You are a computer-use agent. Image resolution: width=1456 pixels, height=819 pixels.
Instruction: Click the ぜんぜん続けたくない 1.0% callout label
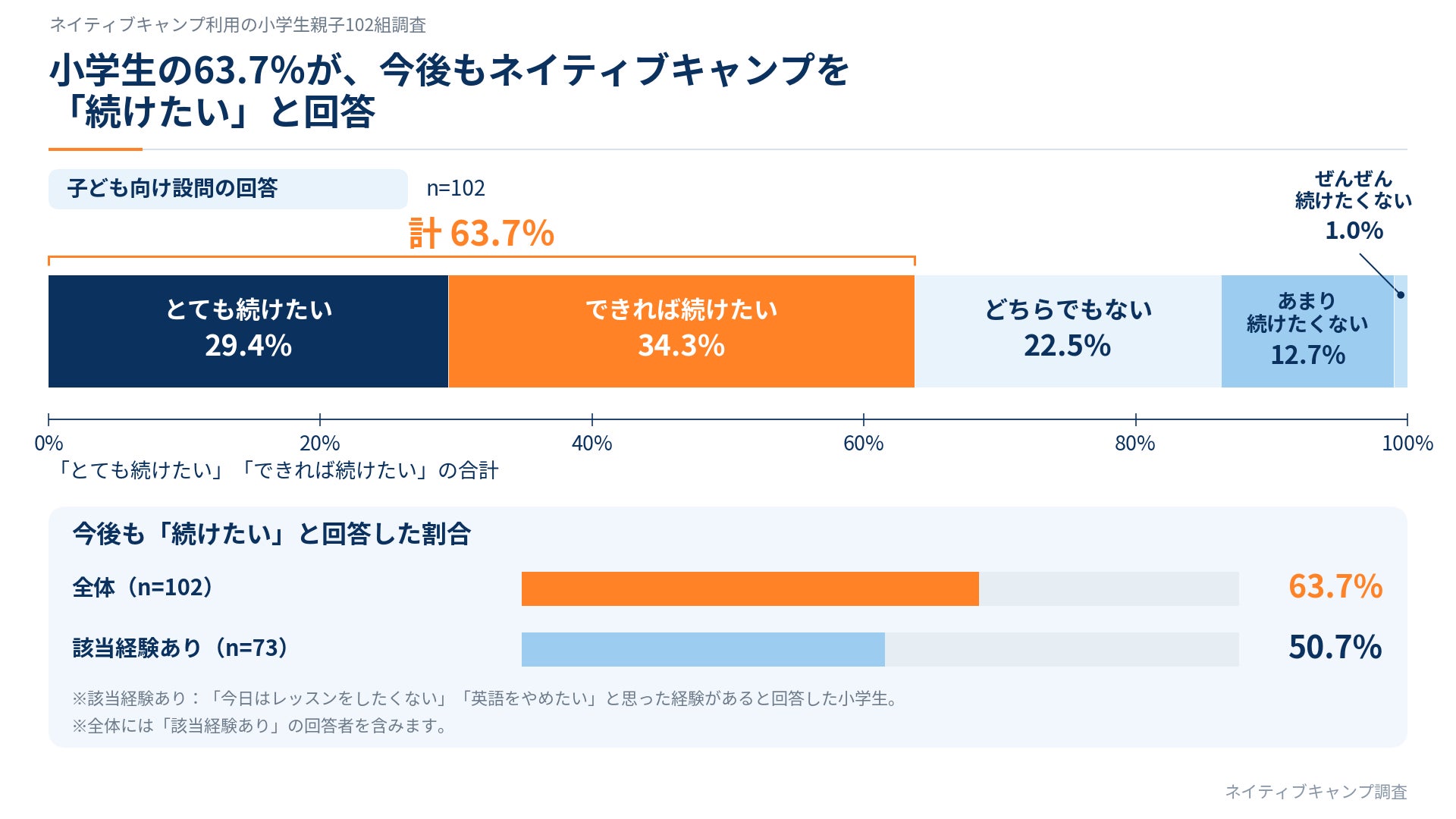(x=1354, y=205)
